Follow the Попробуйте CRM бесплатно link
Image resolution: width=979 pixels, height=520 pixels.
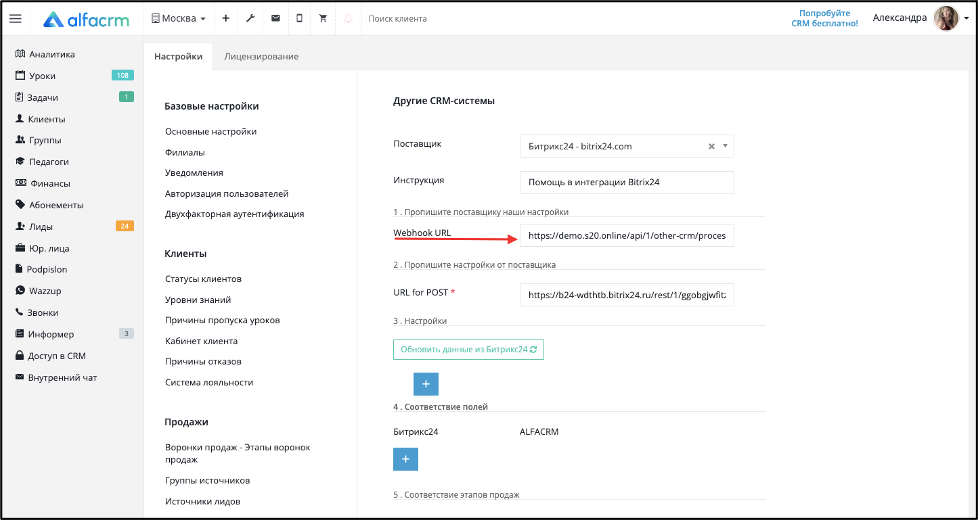pos(825,18)
